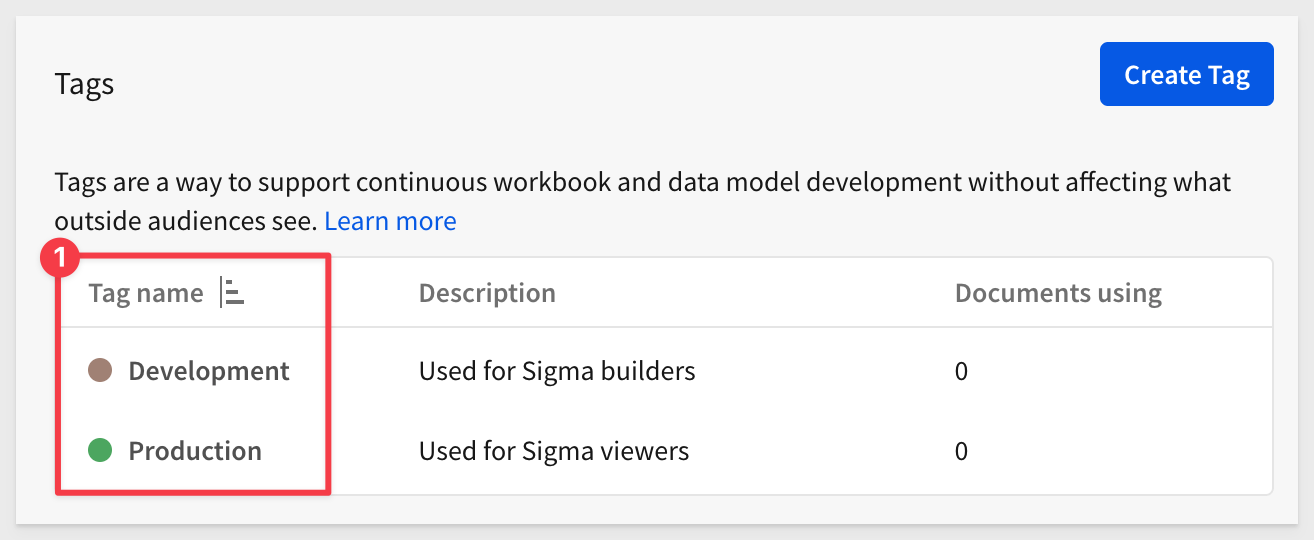Open the Production tag

[195, 450]
